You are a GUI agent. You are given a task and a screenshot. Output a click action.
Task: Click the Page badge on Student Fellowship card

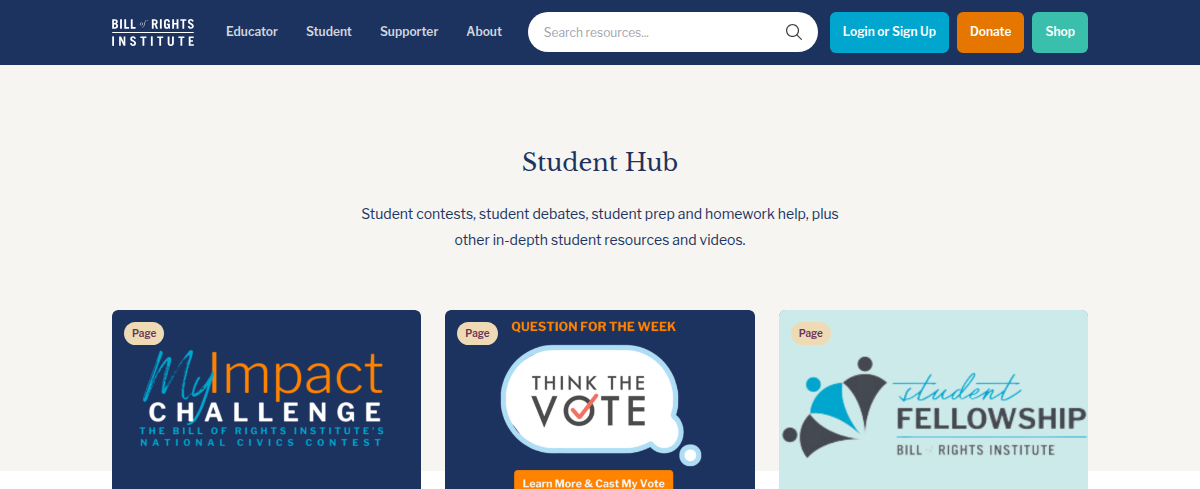pyautogui.click(x=811, y=334)
